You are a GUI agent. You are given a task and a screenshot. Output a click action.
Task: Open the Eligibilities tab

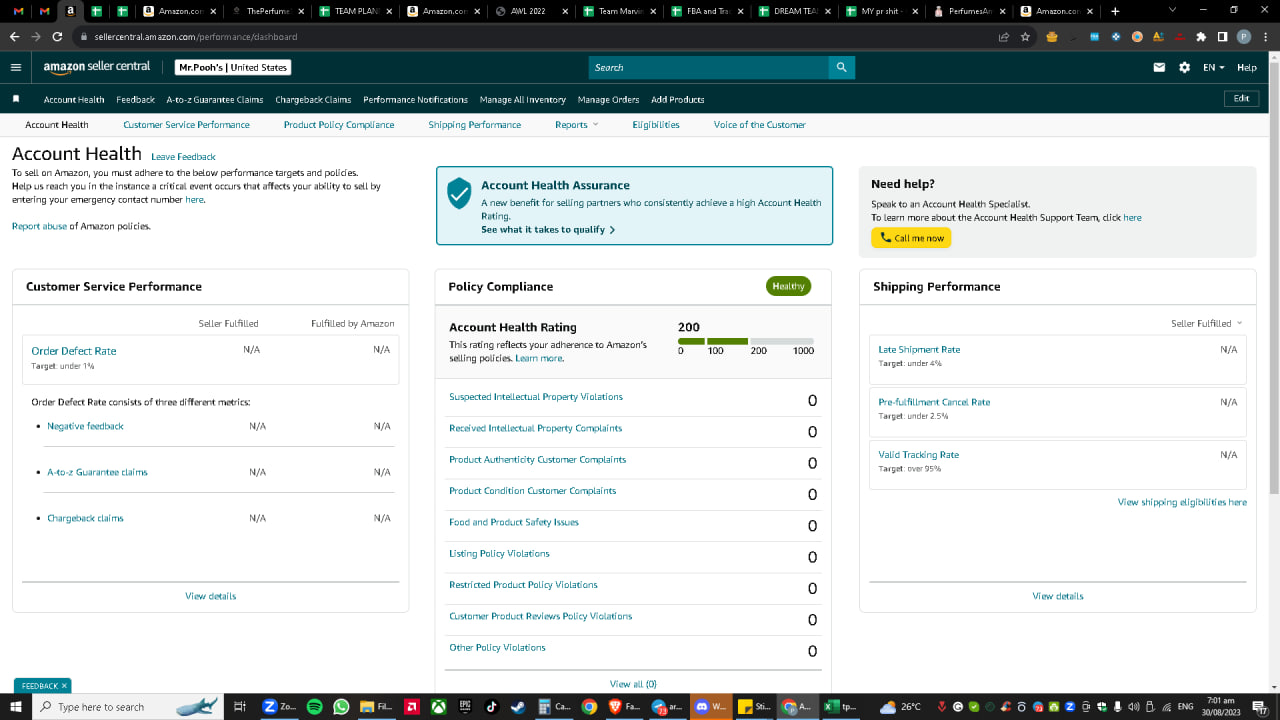pyautogui.click(x=656, y=125)
